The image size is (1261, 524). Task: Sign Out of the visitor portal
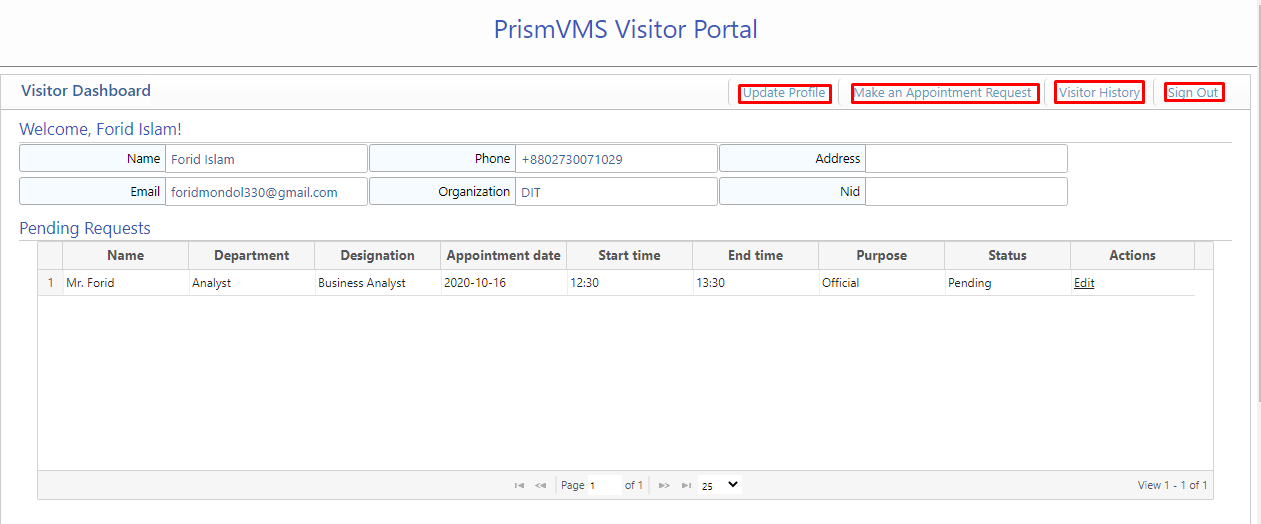(1193, 93)
